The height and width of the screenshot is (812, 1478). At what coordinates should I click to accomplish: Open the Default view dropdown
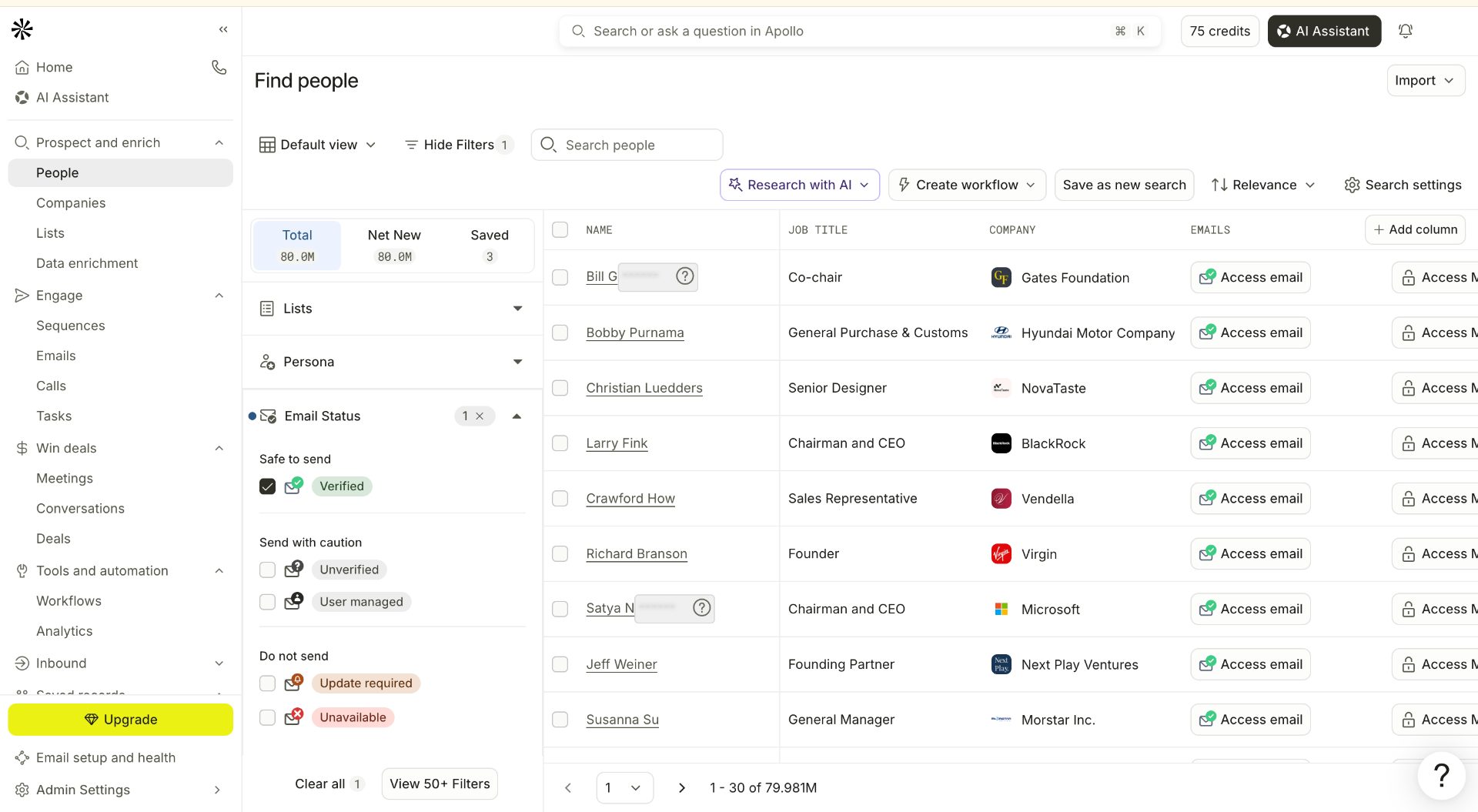(x=318, y=145)
